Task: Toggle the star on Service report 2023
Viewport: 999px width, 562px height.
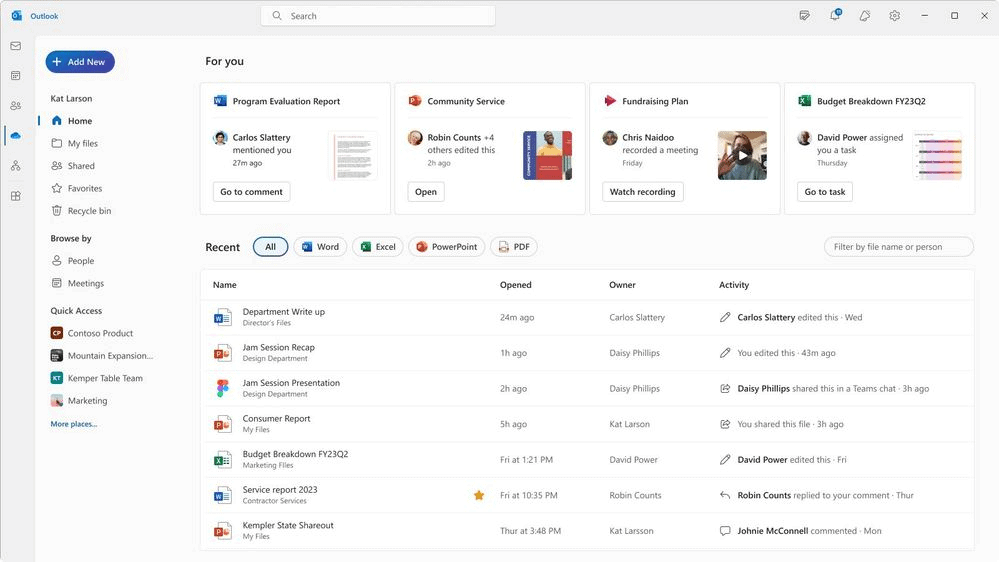Action: coord(479,495)
